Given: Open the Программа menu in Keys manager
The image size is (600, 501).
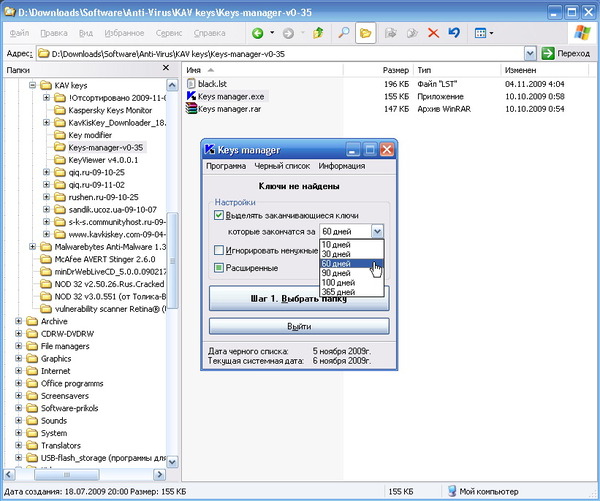Looking at the screenshot, I should point(226,166).
